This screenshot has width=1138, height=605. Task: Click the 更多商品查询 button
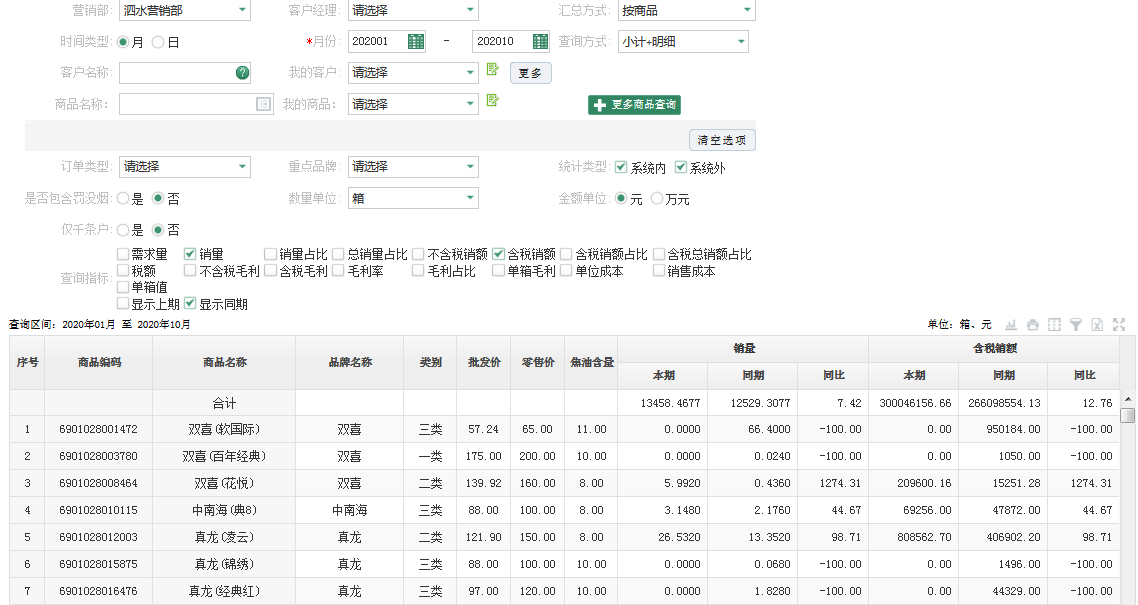pos(634,105)
